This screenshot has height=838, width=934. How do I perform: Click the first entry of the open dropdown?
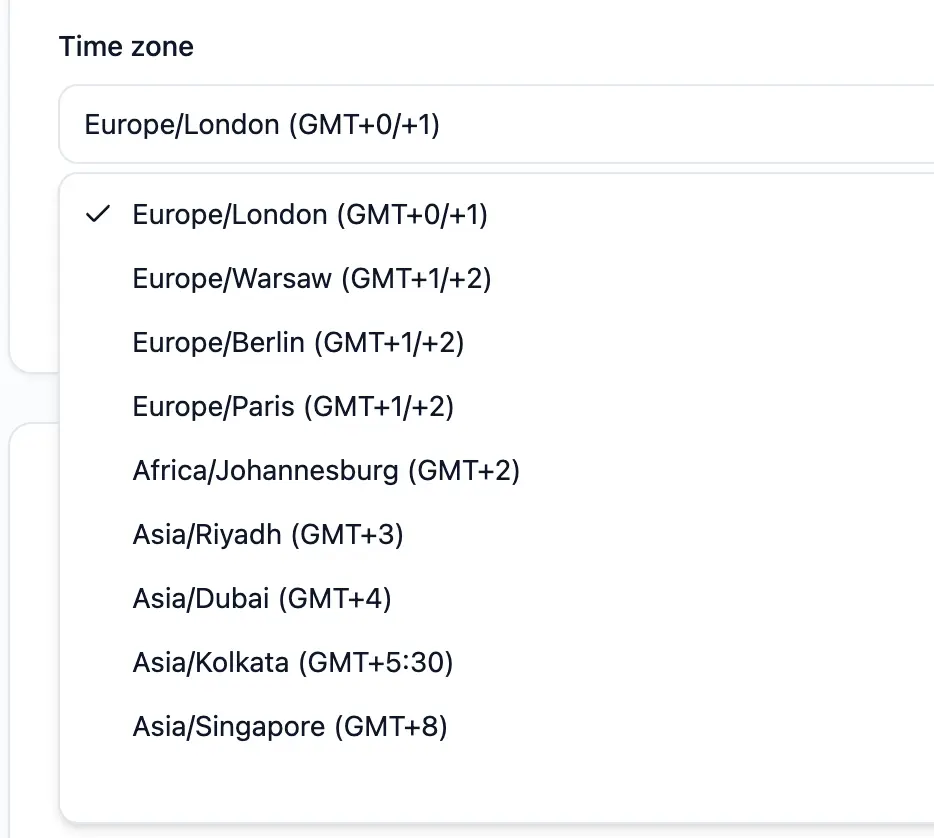pyautogui.click(x=310, y=215)
